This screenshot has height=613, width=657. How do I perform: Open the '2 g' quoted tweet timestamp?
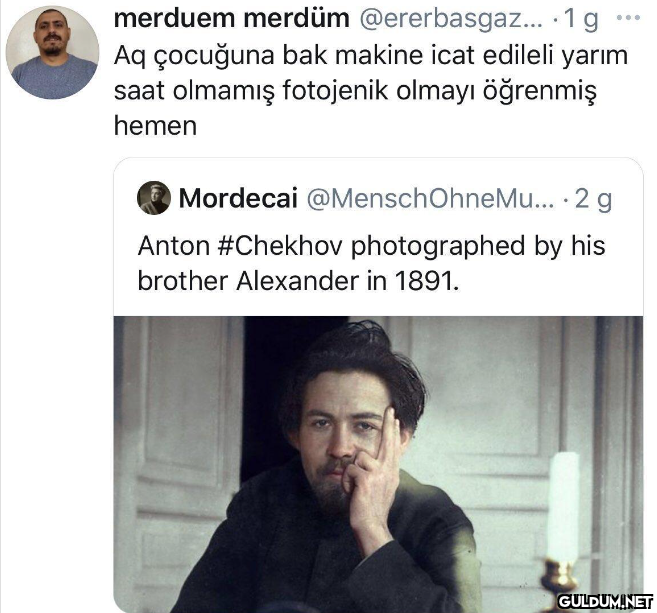pos(593,199)
